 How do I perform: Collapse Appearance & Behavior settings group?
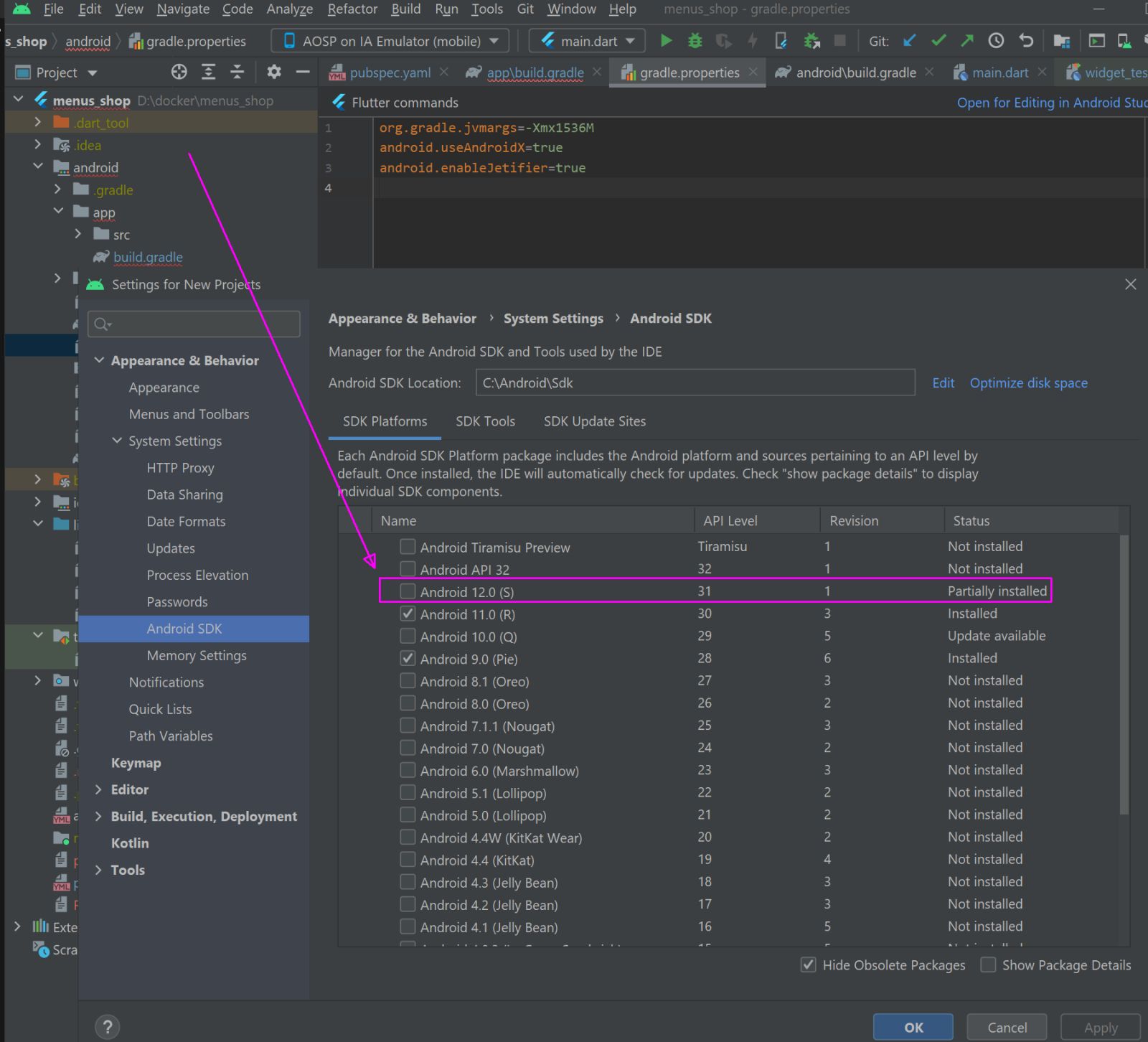click(x=99, y=360)
